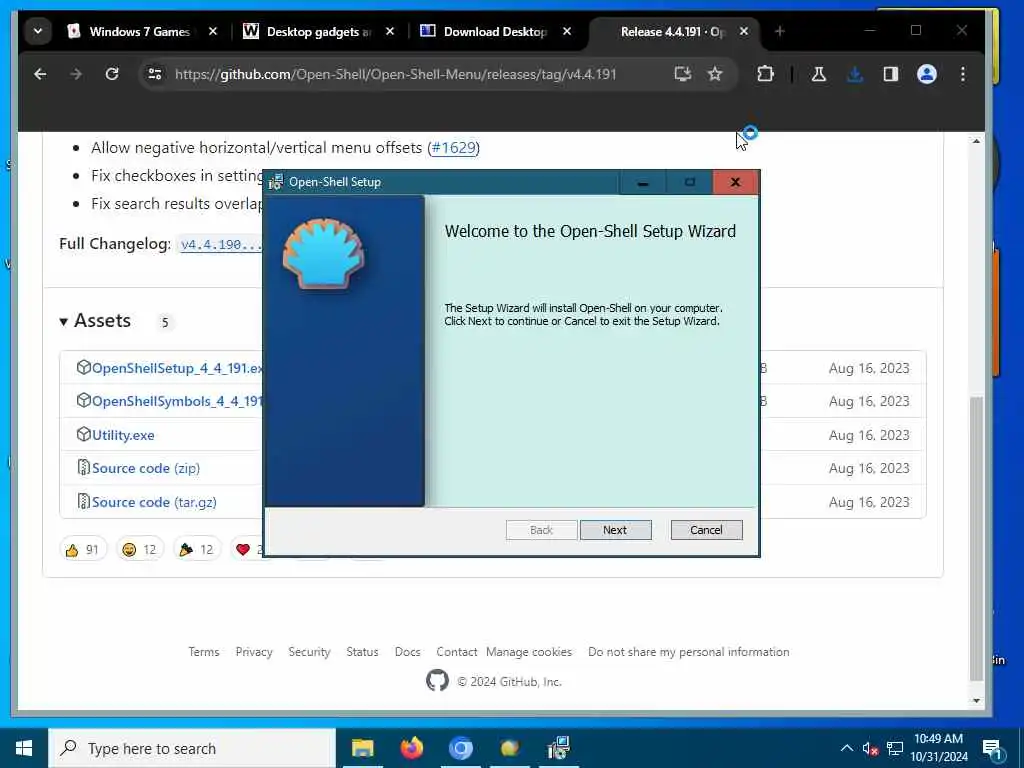Minimize the Open-Shell Setup window
Screen dimensions: 1024x768
[x=643, y=182]
